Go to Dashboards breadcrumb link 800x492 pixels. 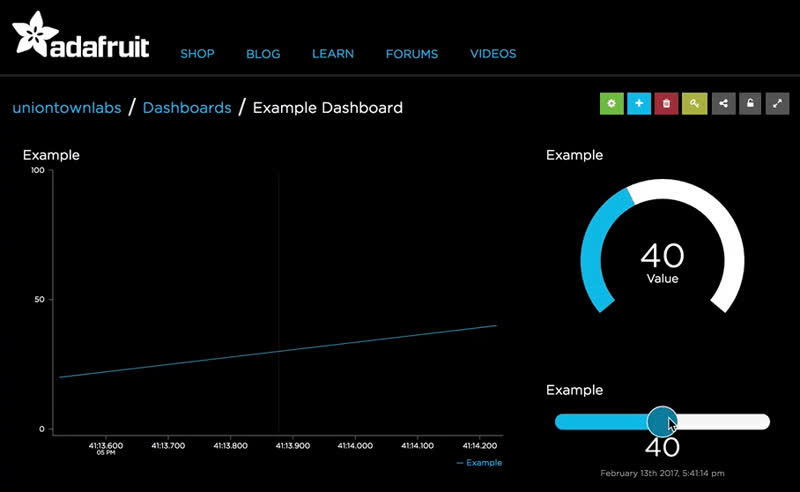(187, 108)
